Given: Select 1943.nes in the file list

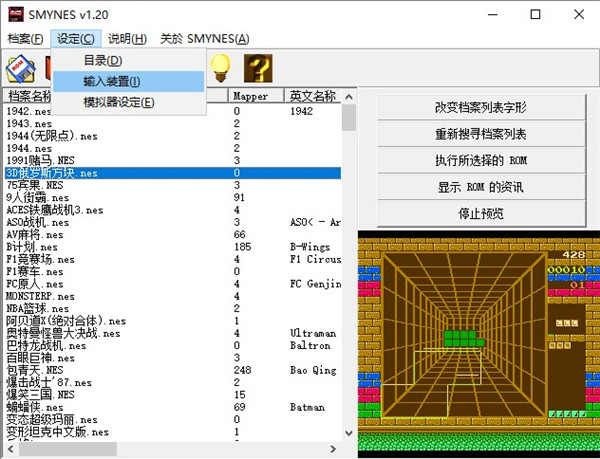Looking at the screenshot, I should [173, 124].
